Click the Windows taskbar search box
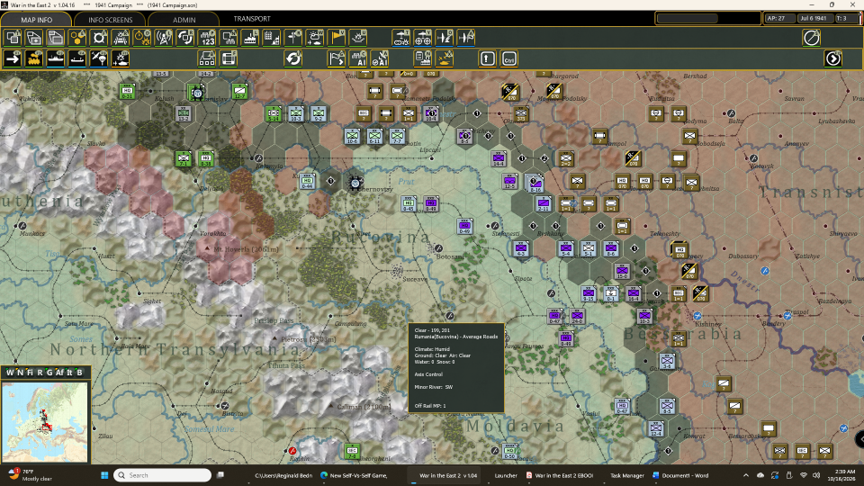 pos(163,475)
